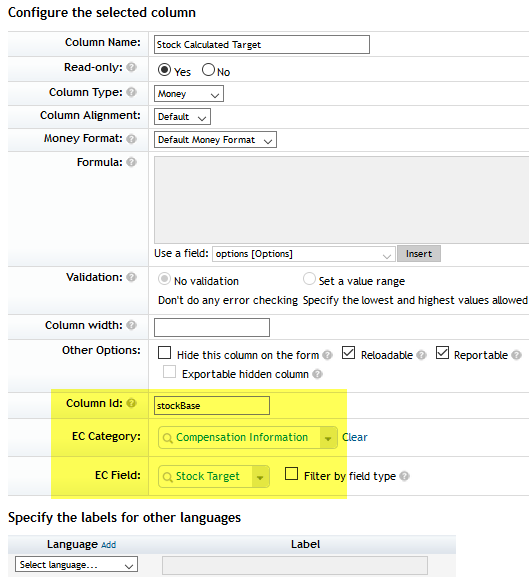Expand EC Category dropdown arrow
The image size is (529, 585).
coord(328,438)
